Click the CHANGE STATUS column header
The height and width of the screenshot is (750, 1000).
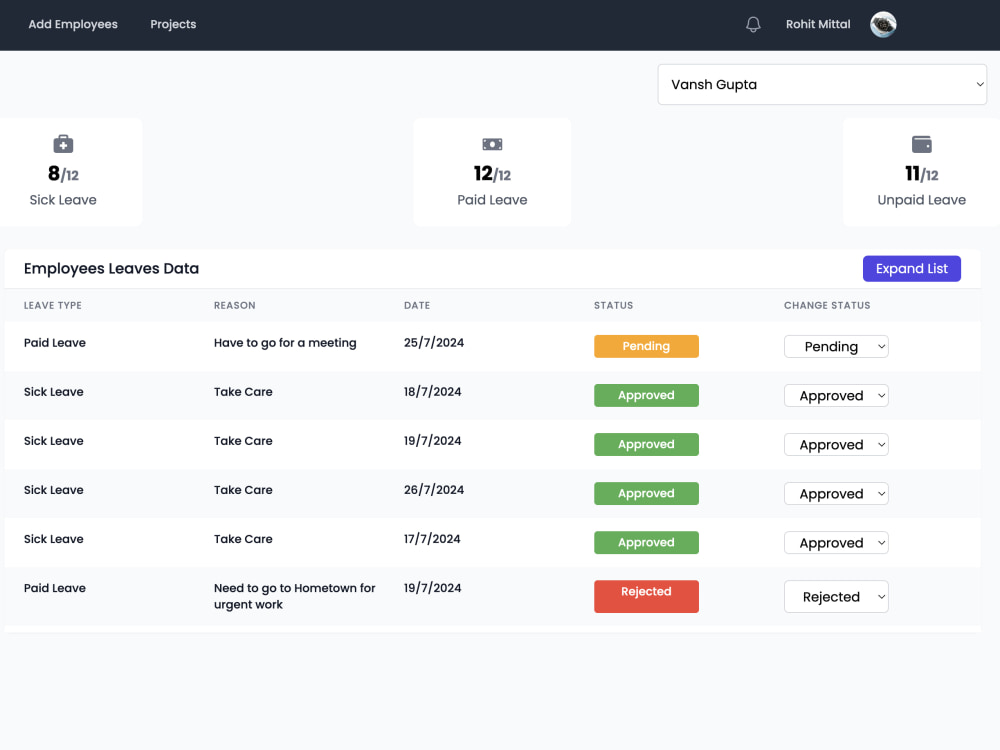pyautogui.click(x=827, y=305)
